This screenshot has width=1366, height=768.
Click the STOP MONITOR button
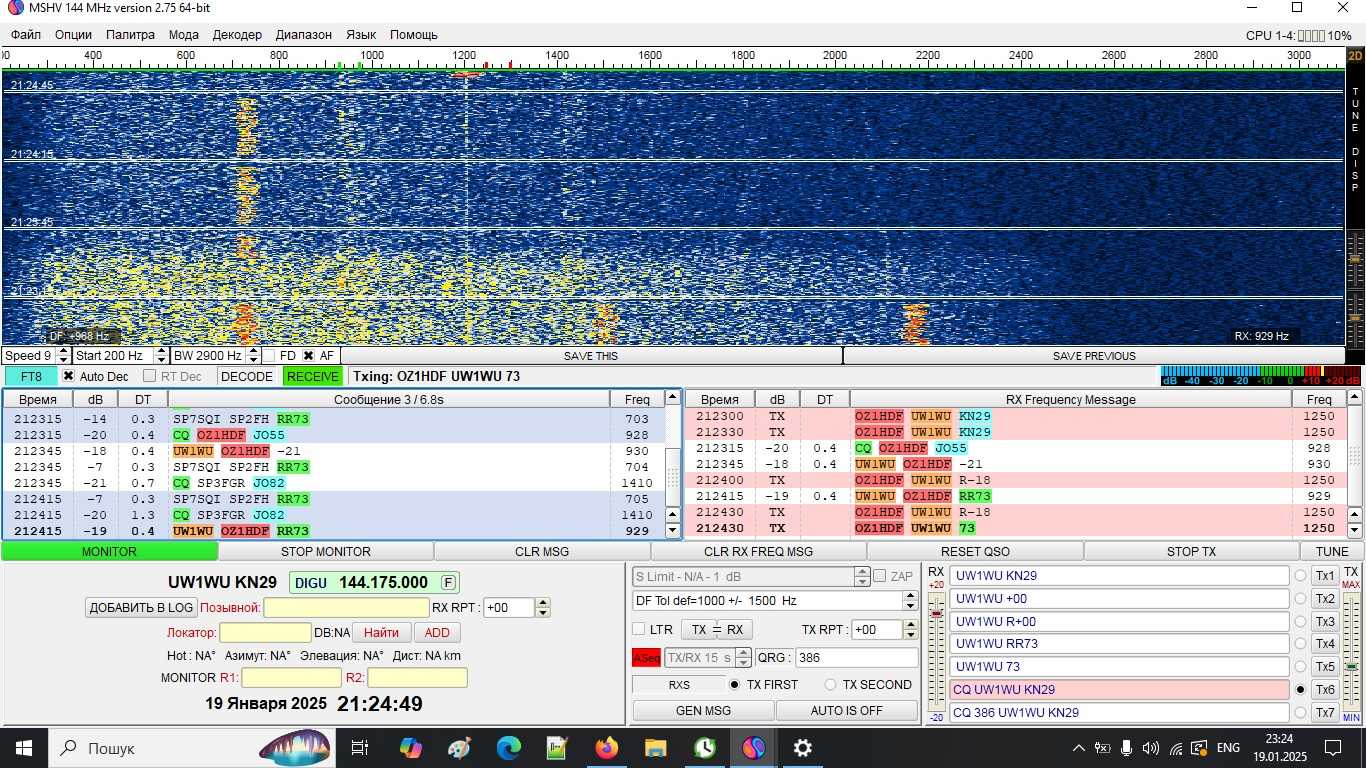click(326, 552)
